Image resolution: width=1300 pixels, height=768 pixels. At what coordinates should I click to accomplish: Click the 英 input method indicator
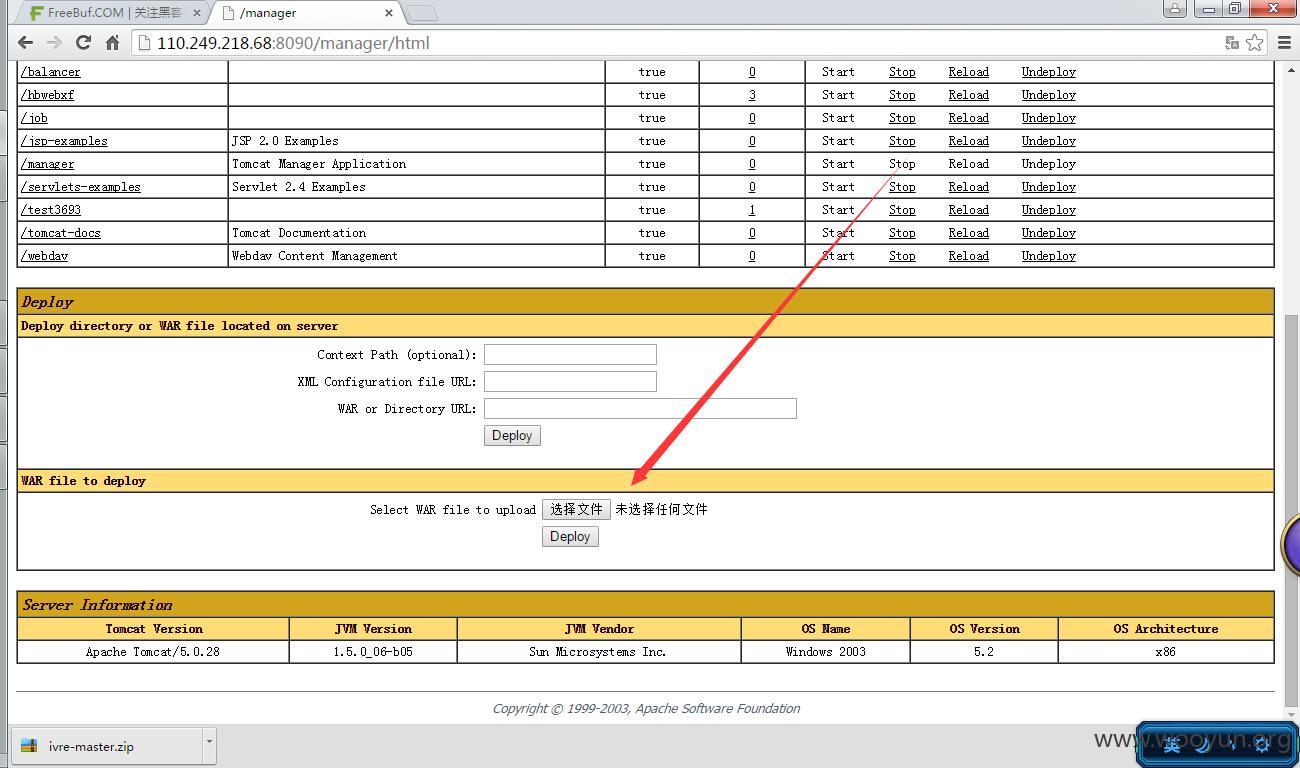(x=1172, y=744)
